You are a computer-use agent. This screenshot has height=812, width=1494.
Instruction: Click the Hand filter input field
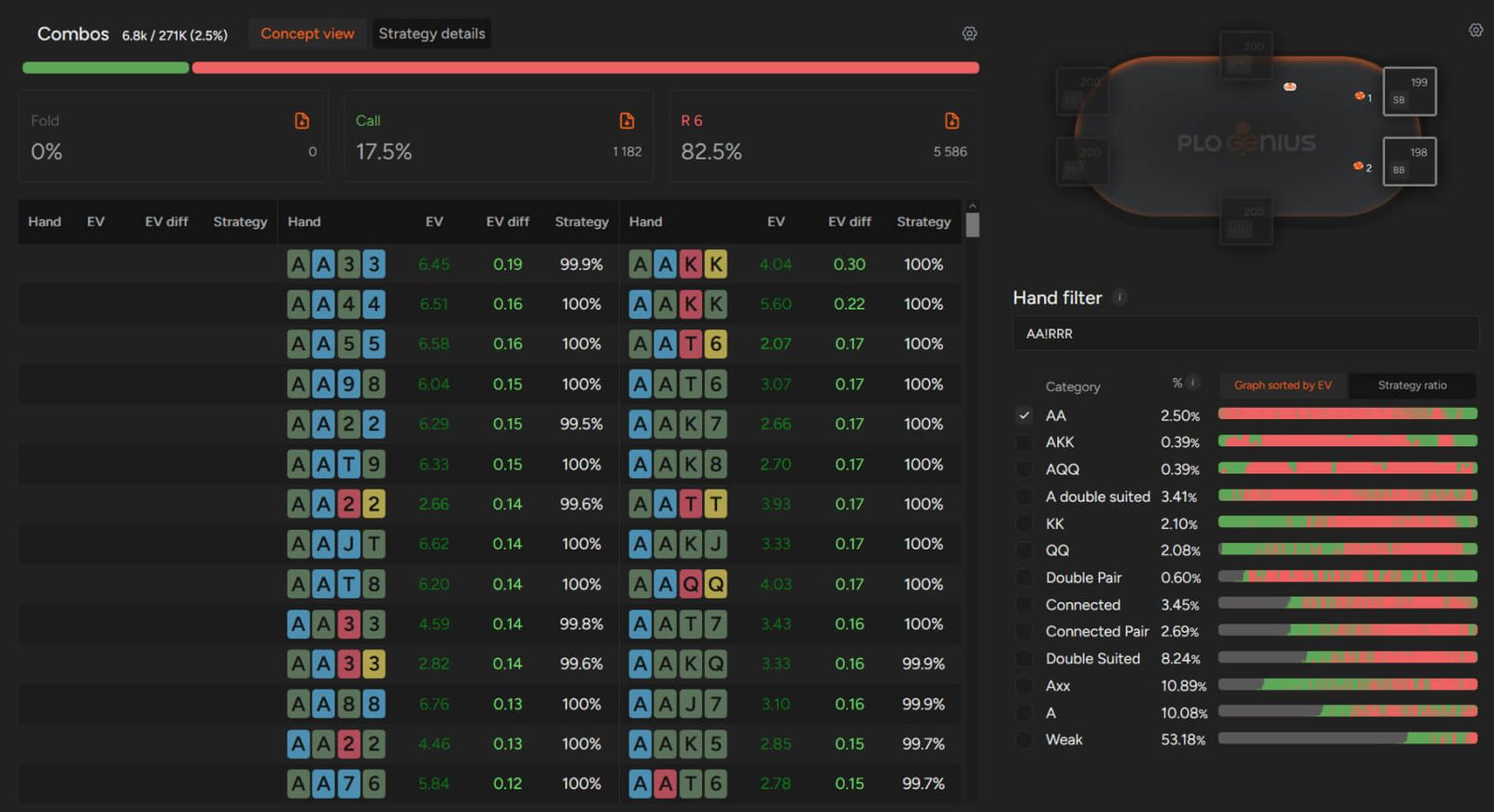tap(1245, 333)
